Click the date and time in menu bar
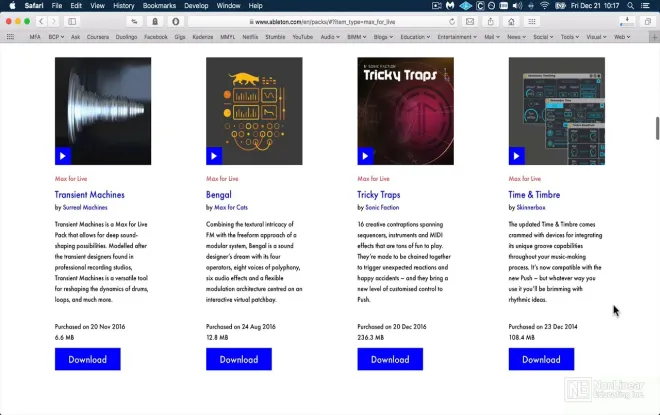Viewport: 660px width, 415px height. click(x=595, y=5)
